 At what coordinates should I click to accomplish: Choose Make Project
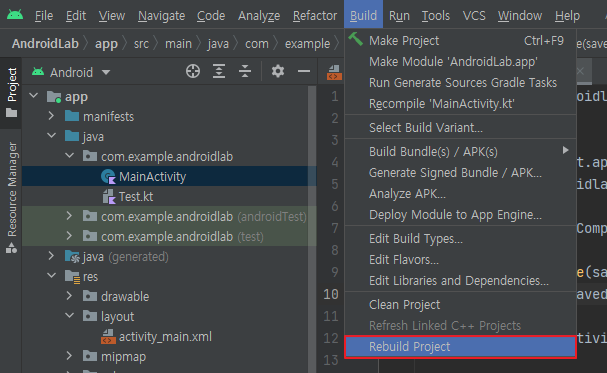coord(460,40)
